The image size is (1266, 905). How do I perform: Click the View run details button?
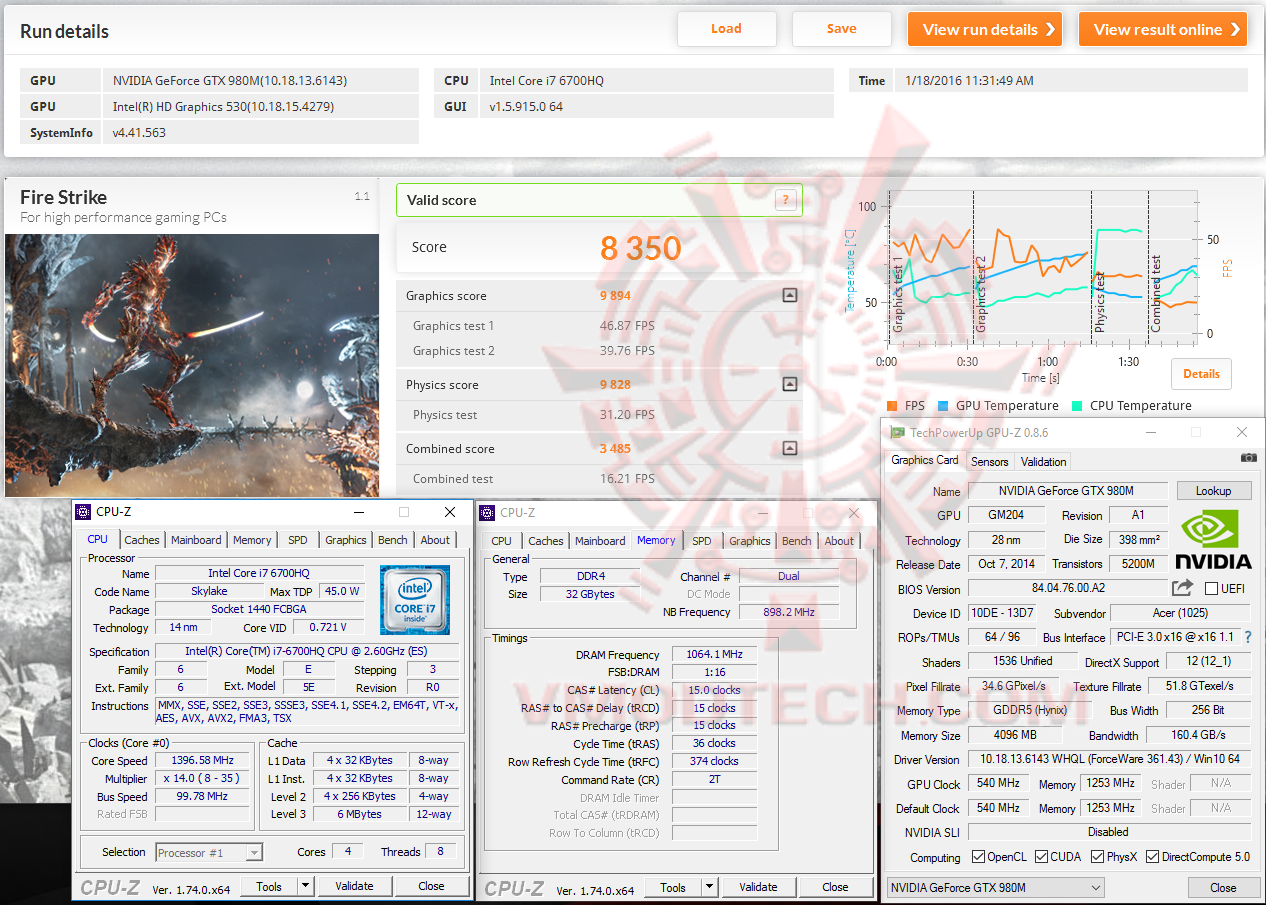point(985,29)
